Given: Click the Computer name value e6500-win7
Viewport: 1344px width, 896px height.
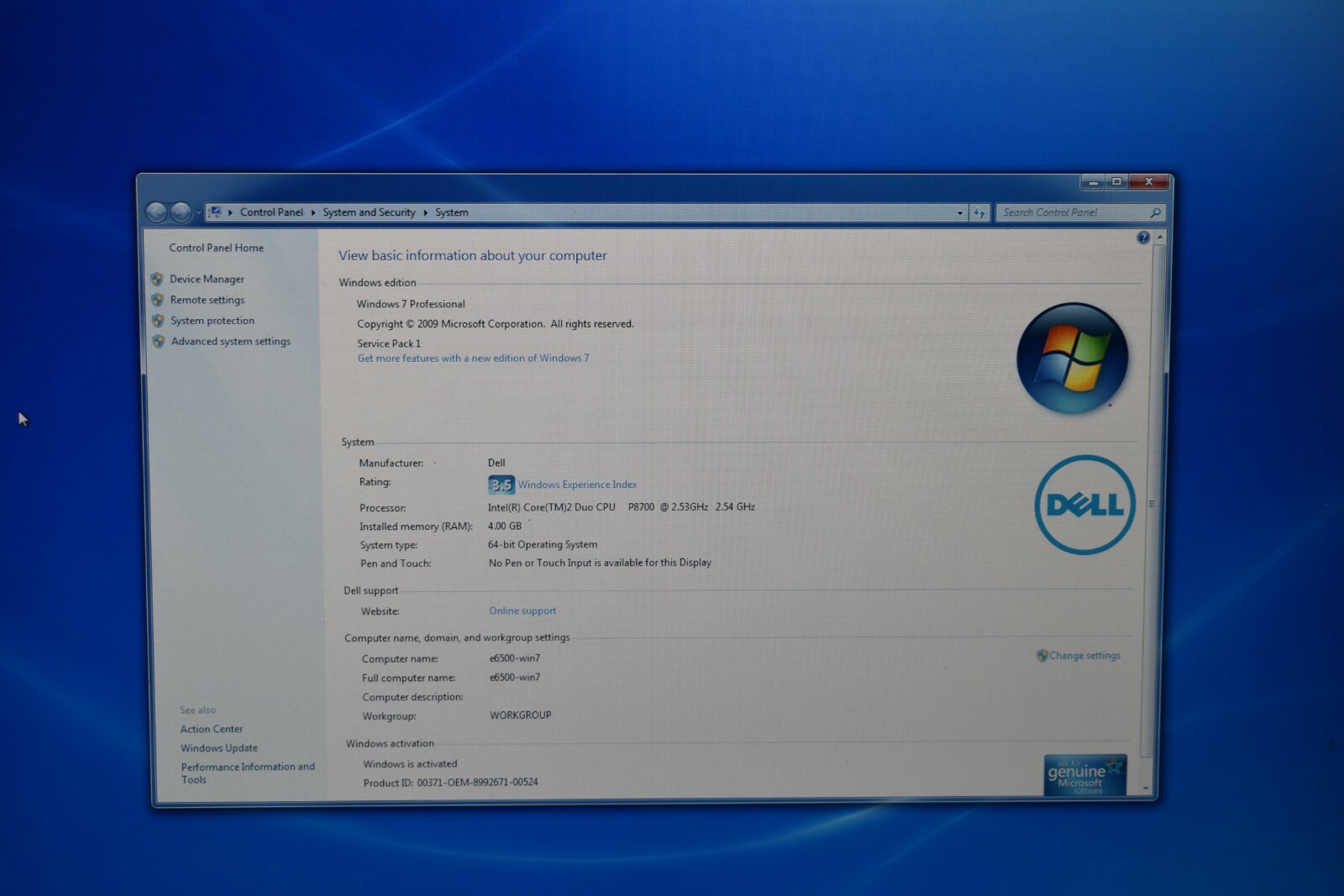Looking at the screenshot, I should click(515, 658).
